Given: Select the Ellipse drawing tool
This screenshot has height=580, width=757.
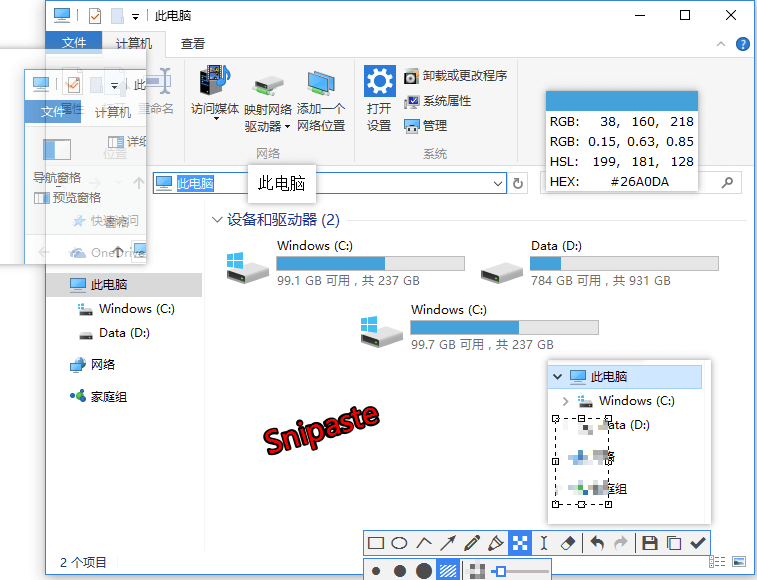Looking at the screenshot, I should point(399,543).
